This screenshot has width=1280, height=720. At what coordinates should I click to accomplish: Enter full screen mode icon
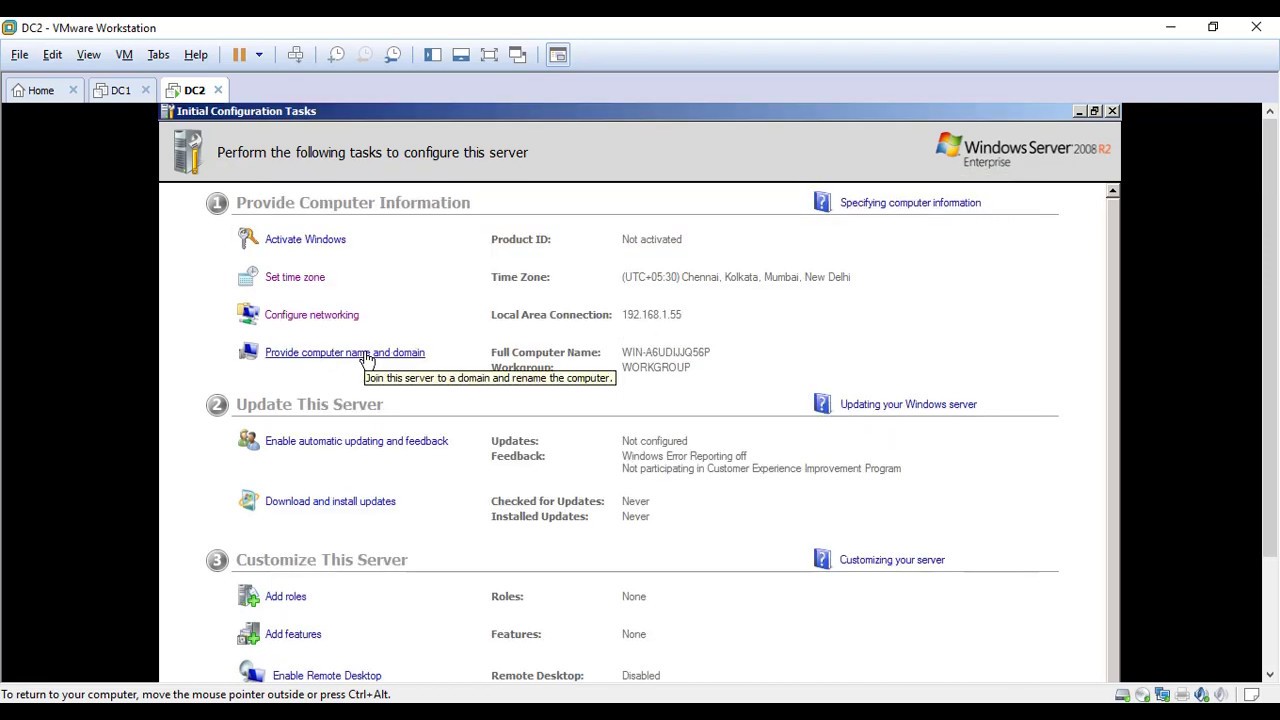click(489, 55)
